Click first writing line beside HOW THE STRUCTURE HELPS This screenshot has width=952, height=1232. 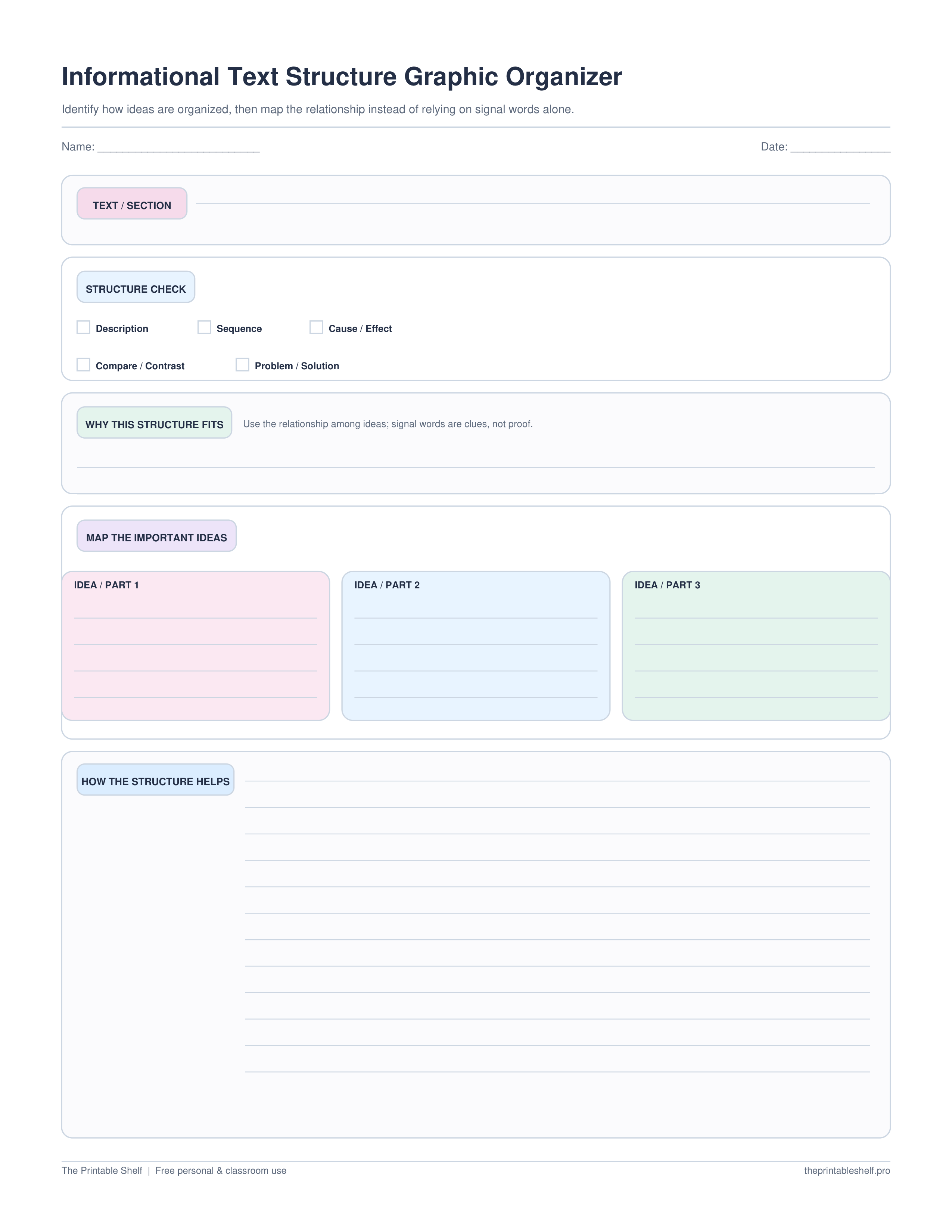(x=558, y=781)
